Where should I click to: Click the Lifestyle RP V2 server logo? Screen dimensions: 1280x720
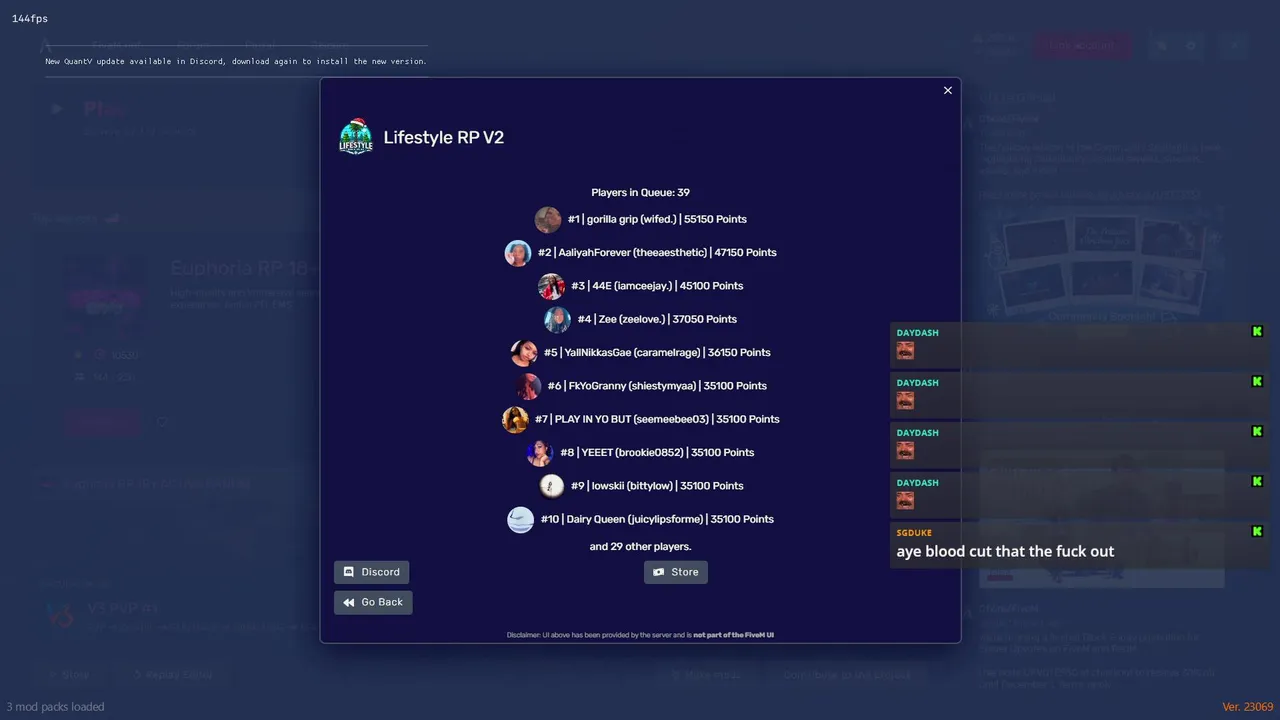click(x=356, y=137)
